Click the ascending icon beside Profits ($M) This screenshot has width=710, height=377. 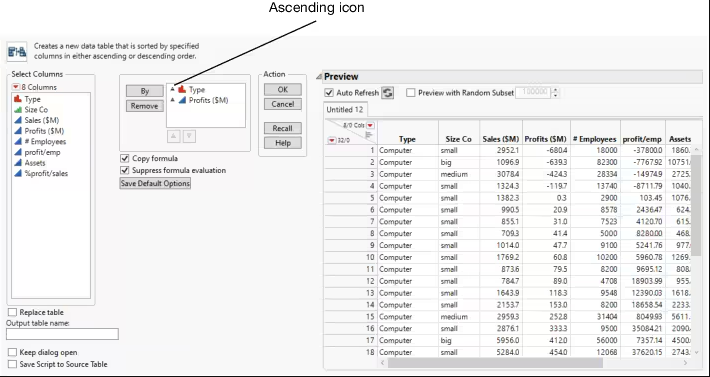pos(172,100)
